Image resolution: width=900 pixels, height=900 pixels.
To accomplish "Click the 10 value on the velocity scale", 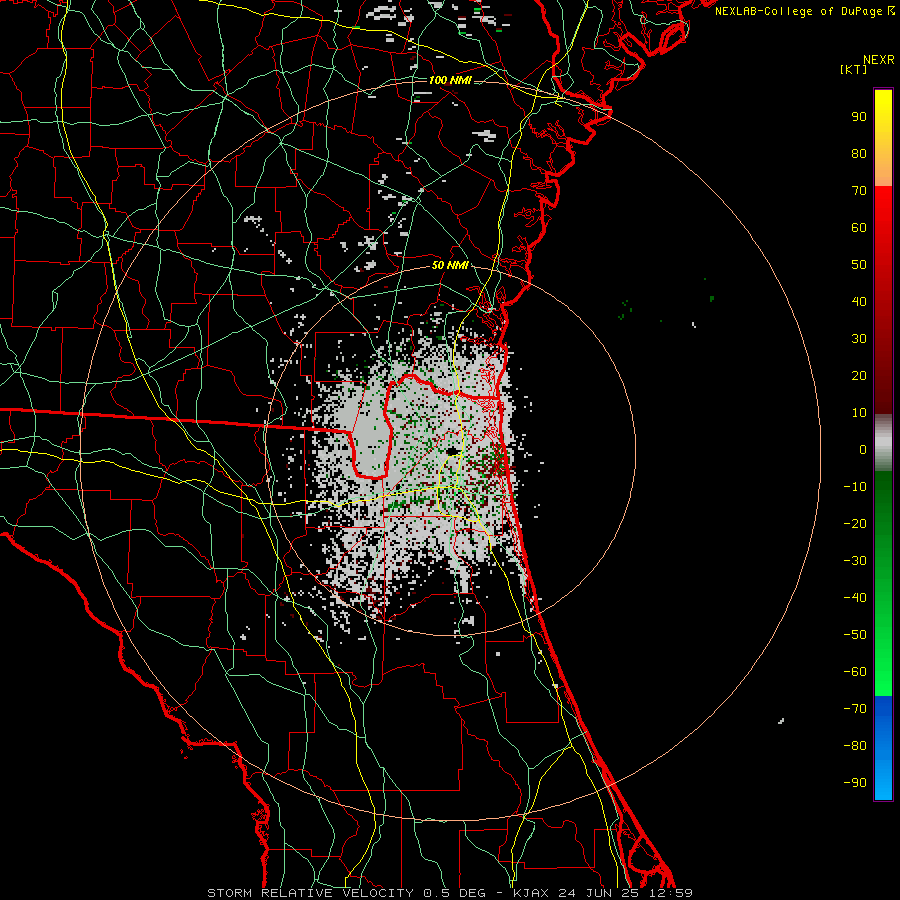I will 859,413.
